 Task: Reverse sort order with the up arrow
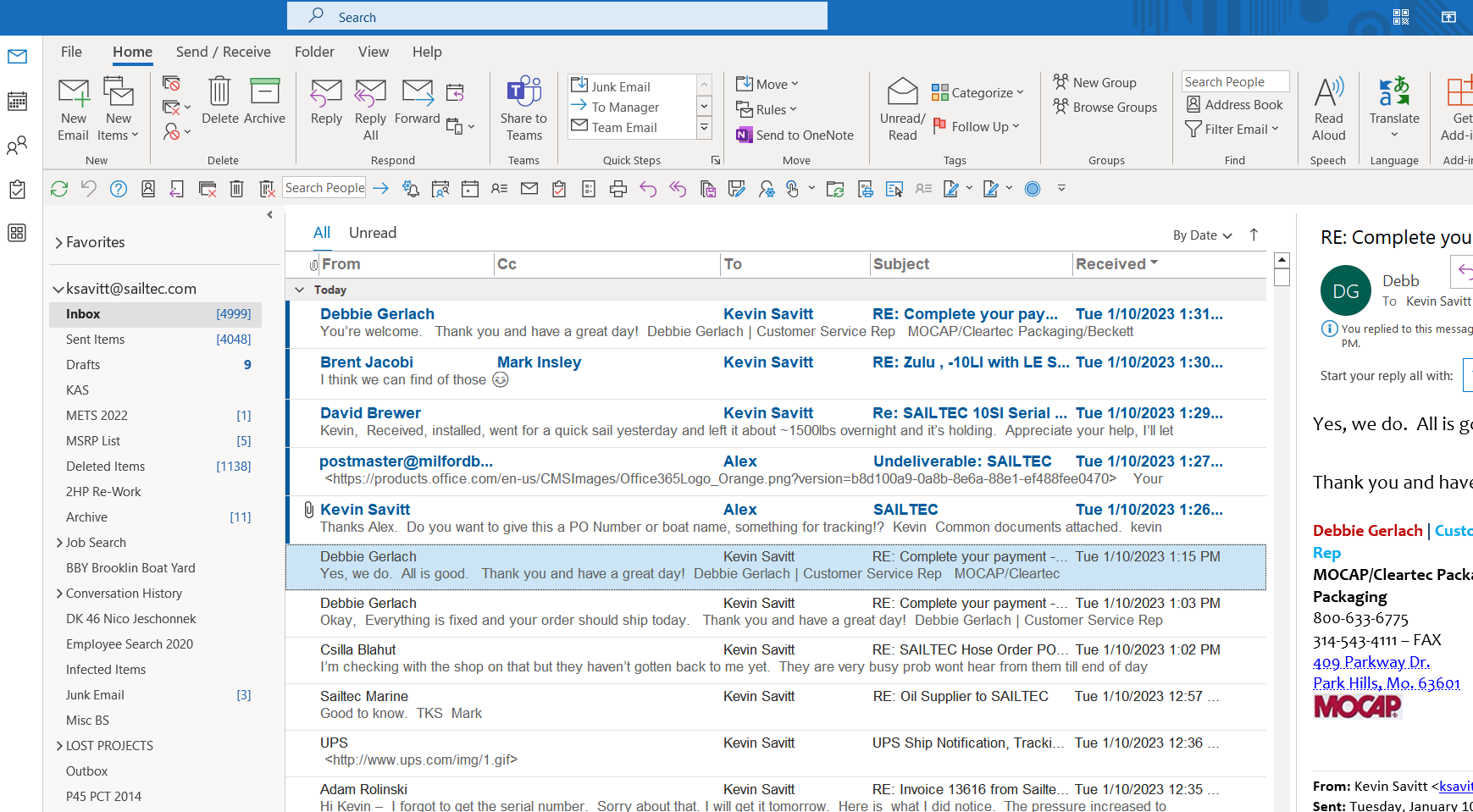(1254, 235)
